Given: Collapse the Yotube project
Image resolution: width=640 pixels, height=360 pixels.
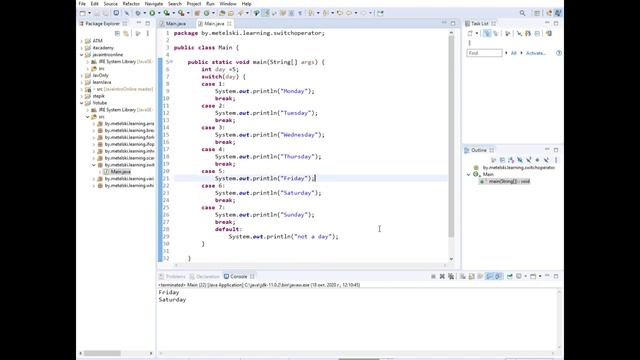Looking at the screenshot, I should (x=82, y=103).
